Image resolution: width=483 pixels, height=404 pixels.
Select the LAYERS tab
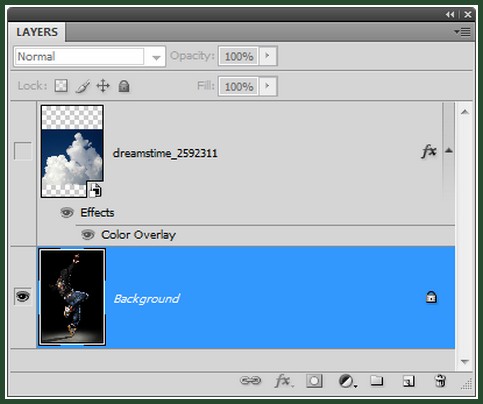click(37, 32)
